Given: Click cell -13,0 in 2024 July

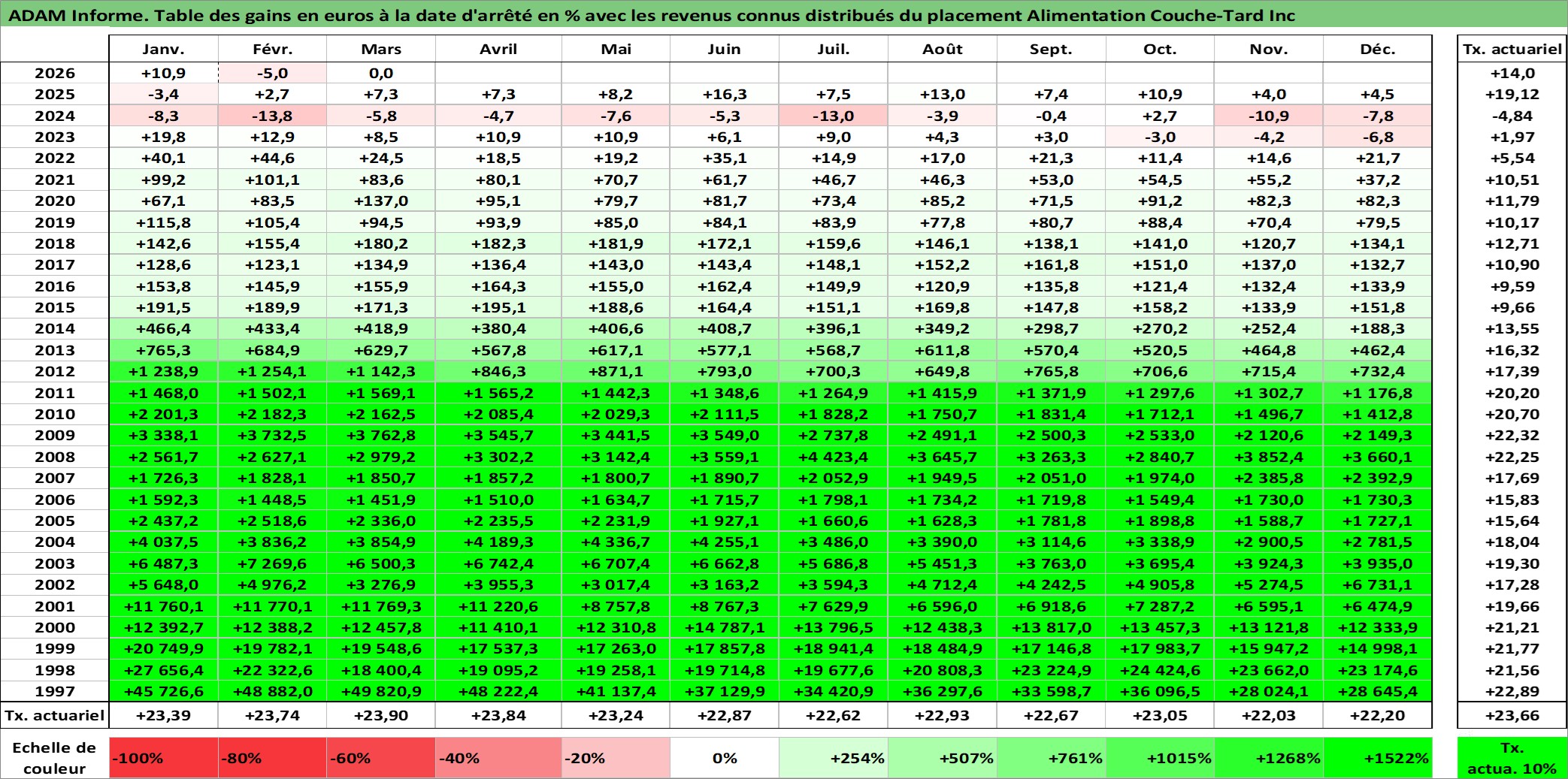Looking at the screenshot, I should point(834,116).
